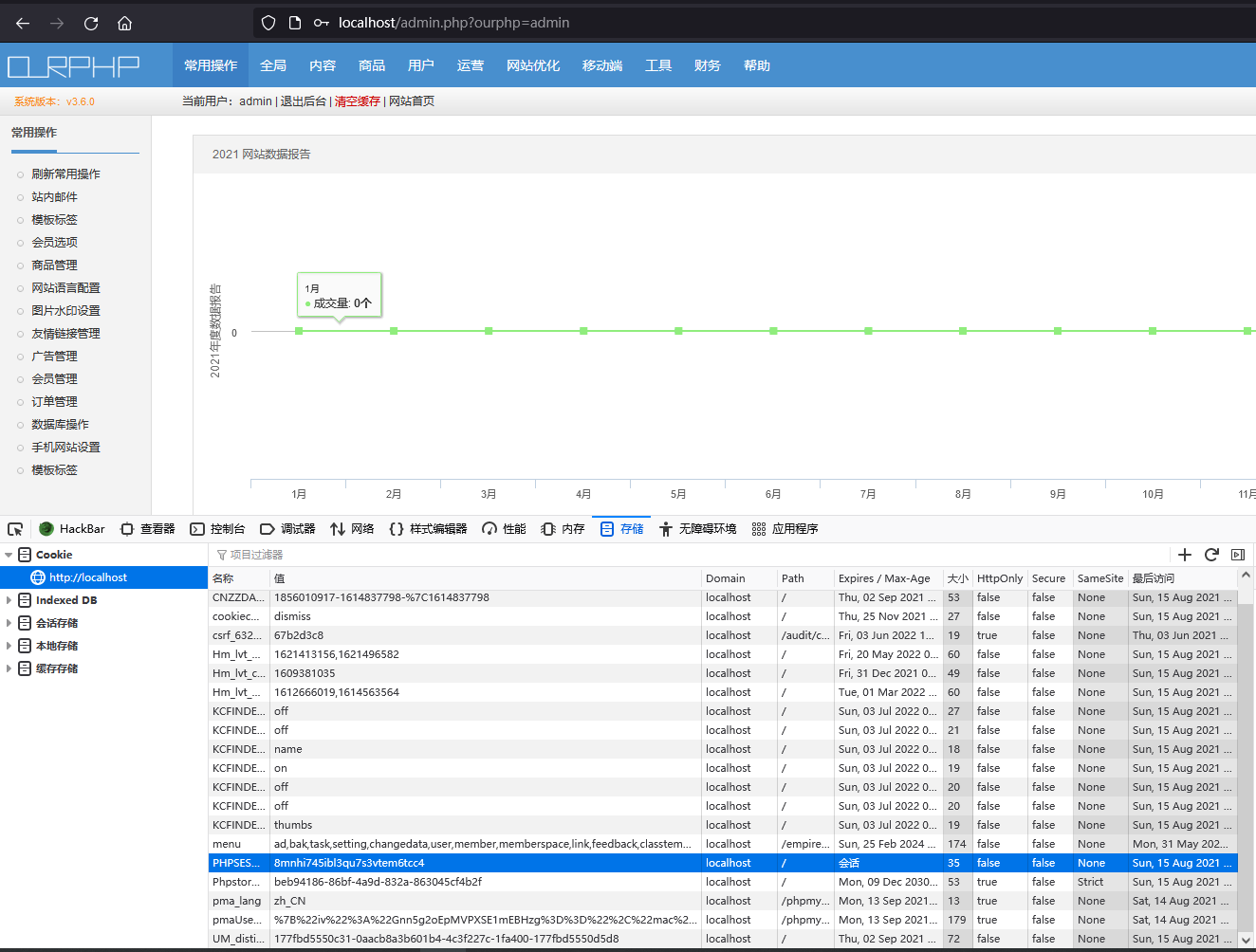This screenshot has width=1256, height=952.
Task: Collapse the Cookie tree node
Action: tap(9, 555)
